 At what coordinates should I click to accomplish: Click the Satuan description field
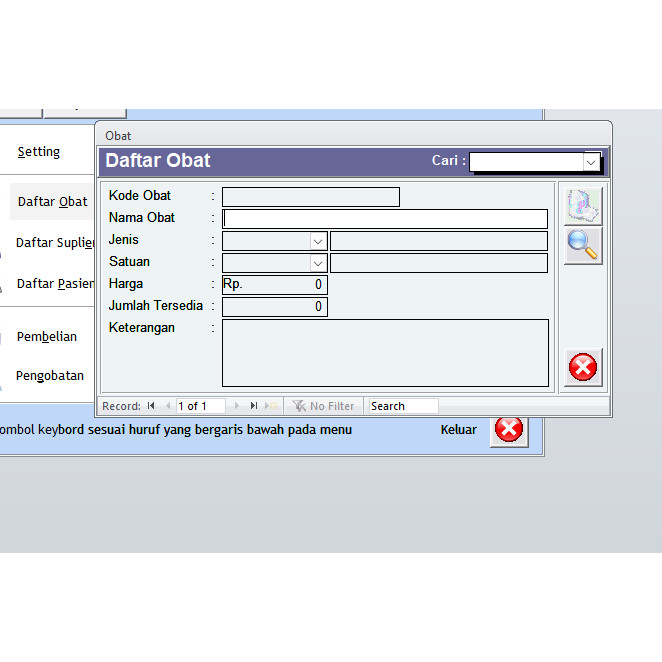pos(439,263)
